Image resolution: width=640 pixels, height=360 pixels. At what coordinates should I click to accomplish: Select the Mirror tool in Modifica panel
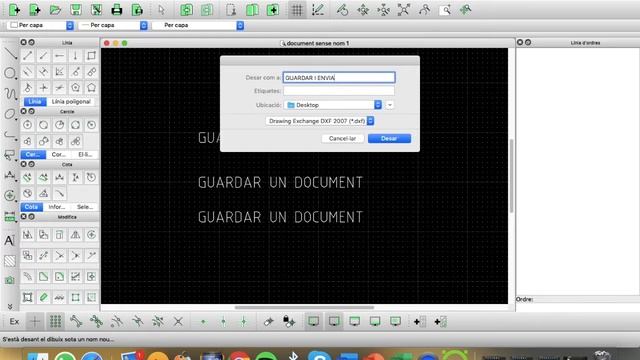[x=76, y=235]
